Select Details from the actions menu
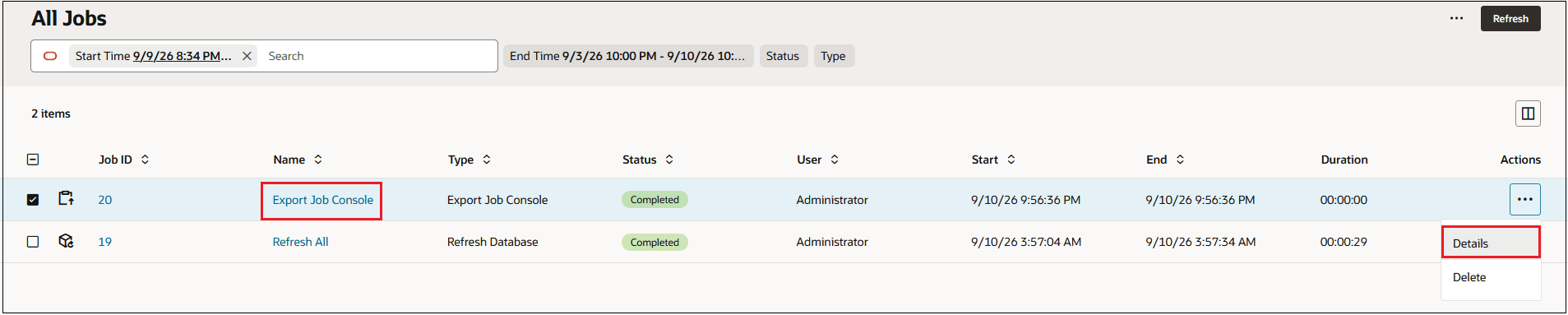The width and height of the screenshot is (1568, 315). 1491,243
